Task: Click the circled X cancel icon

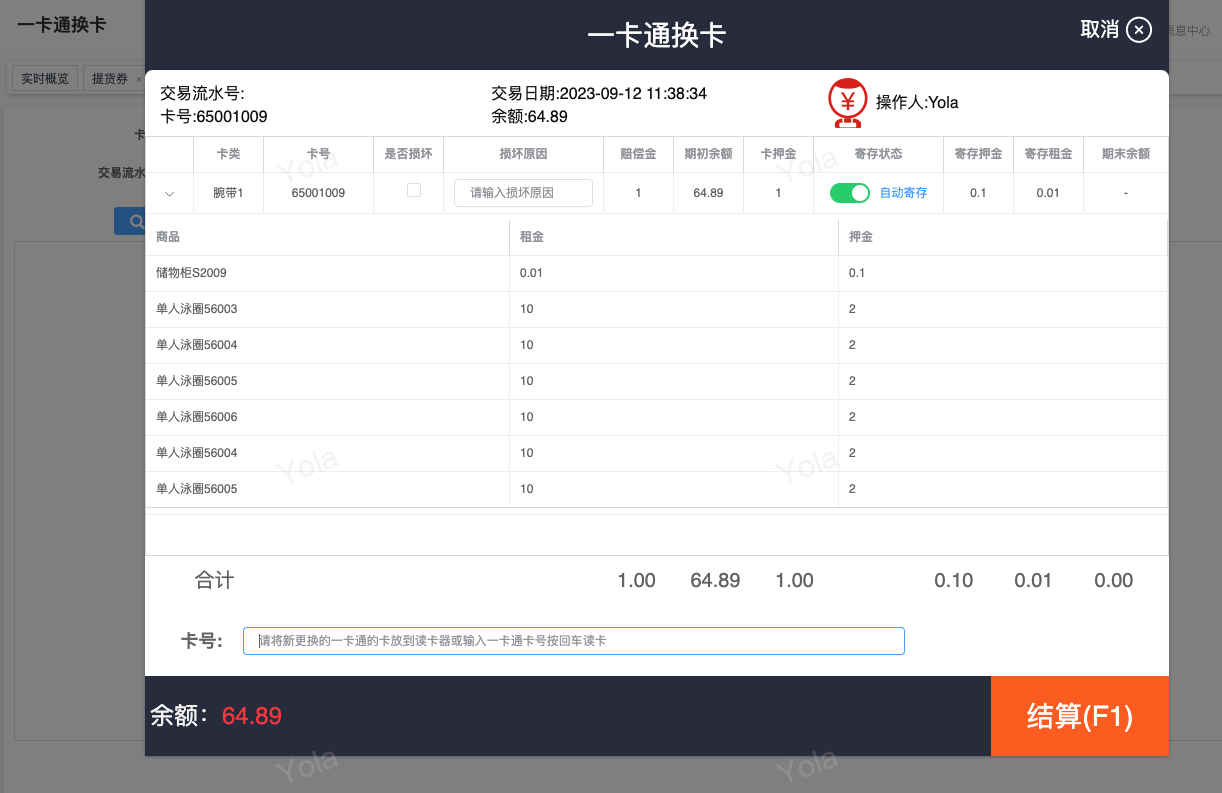Action: (1139, 30)
